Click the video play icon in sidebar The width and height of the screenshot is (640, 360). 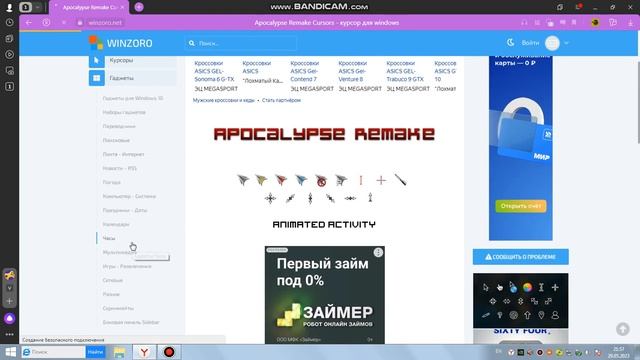[9, 55]
